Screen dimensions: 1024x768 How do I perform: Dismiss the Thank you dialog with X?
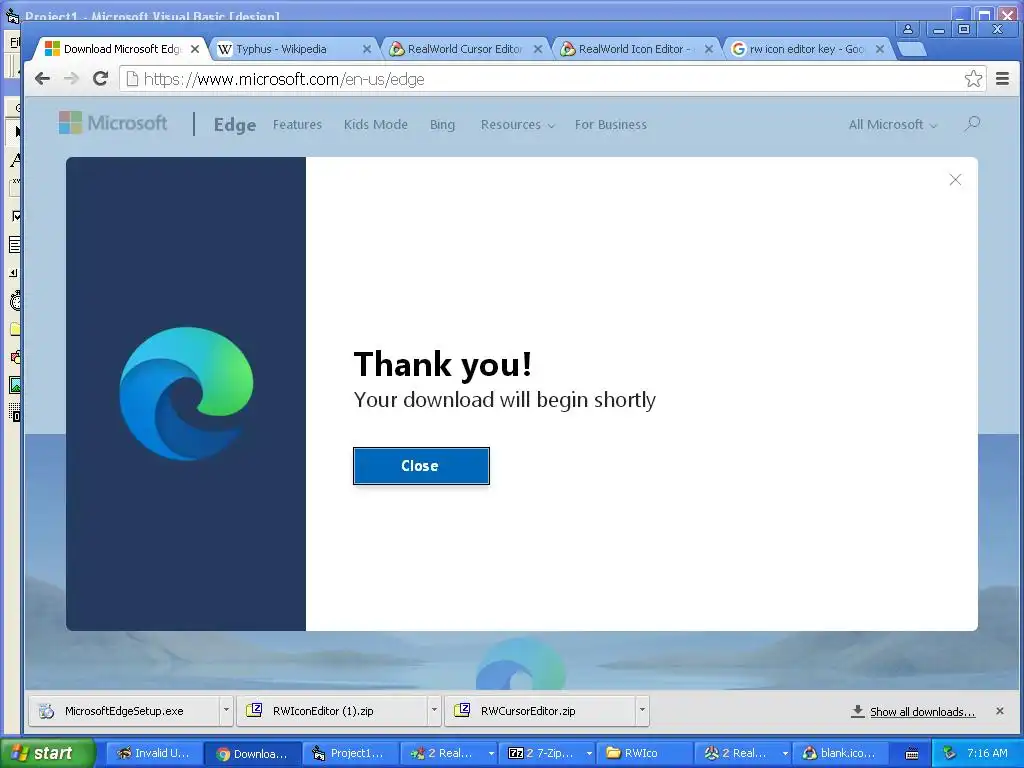click(955, 180)
